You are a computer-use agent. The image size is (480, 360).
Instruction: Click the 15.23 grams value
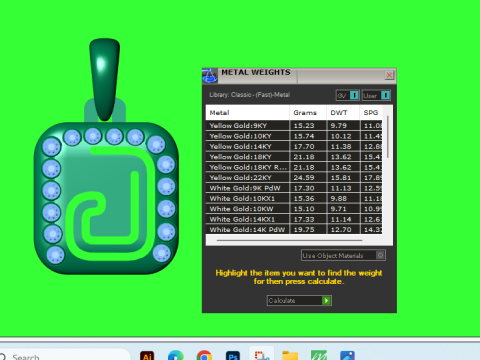[x=304, y=126]
